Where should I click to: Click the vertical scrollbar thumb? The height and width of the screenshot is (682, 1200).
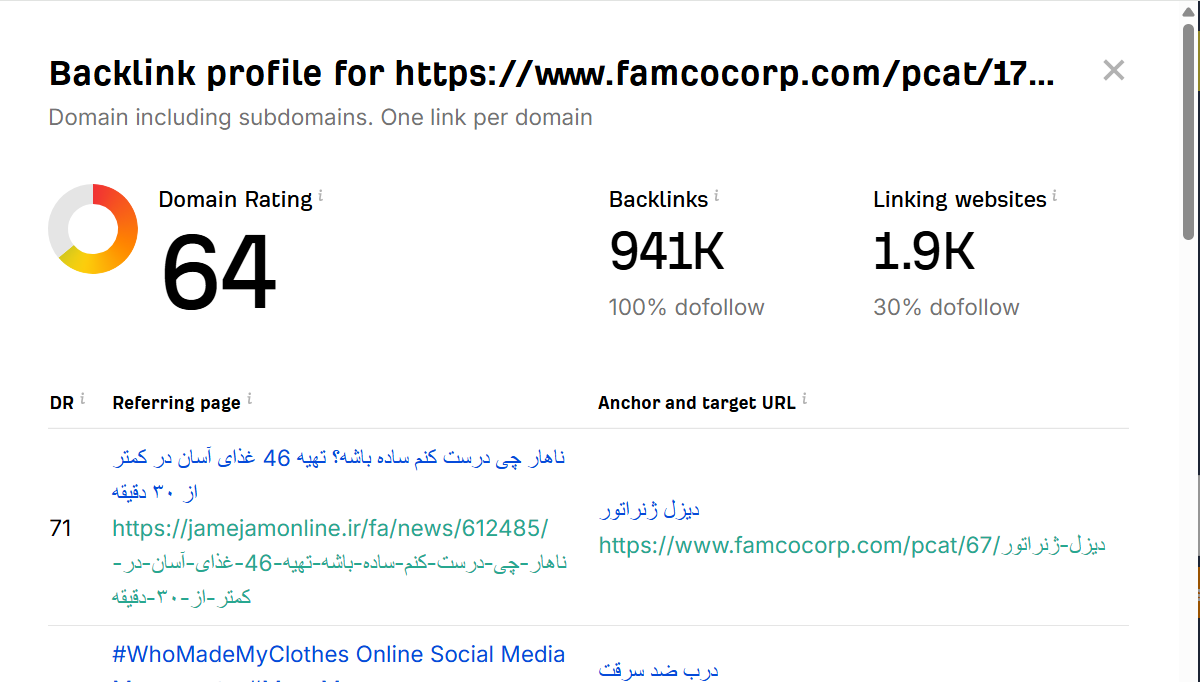point(1189,130)
